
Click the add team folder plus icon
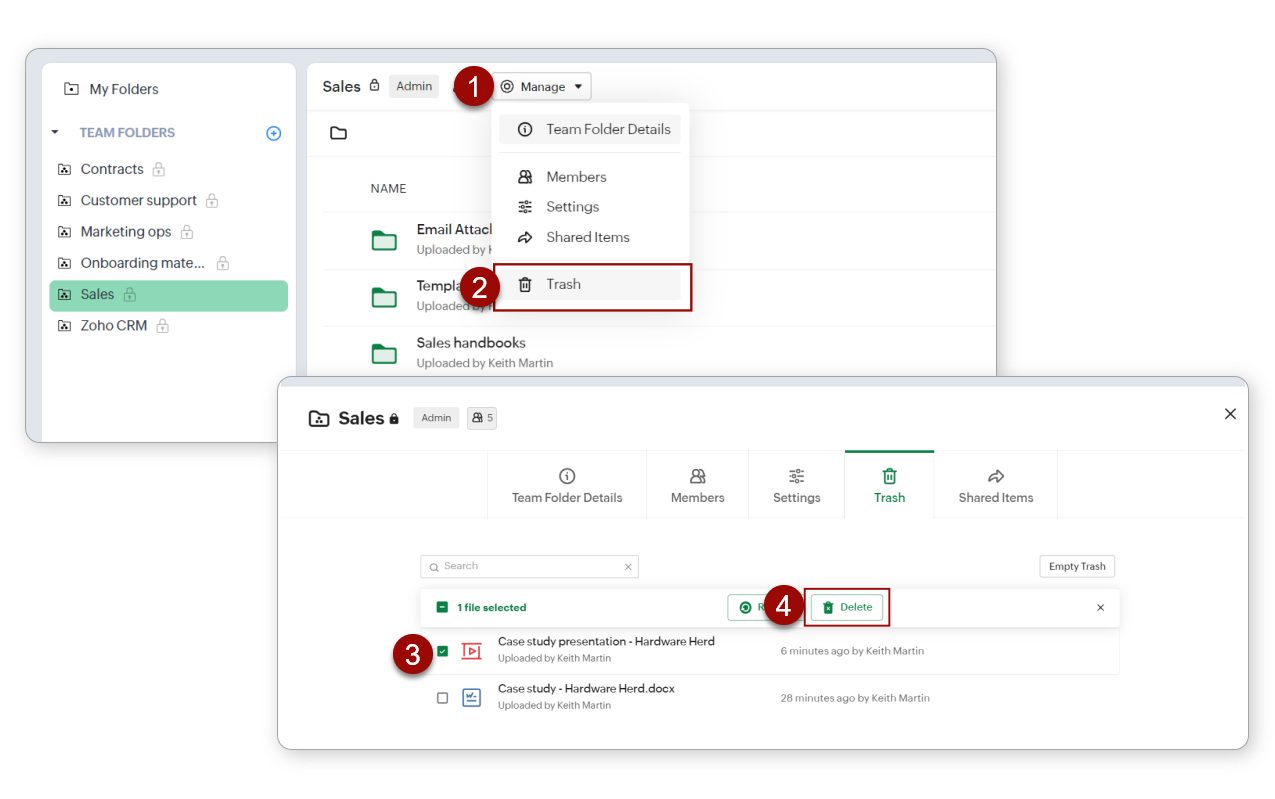[273, 133]
